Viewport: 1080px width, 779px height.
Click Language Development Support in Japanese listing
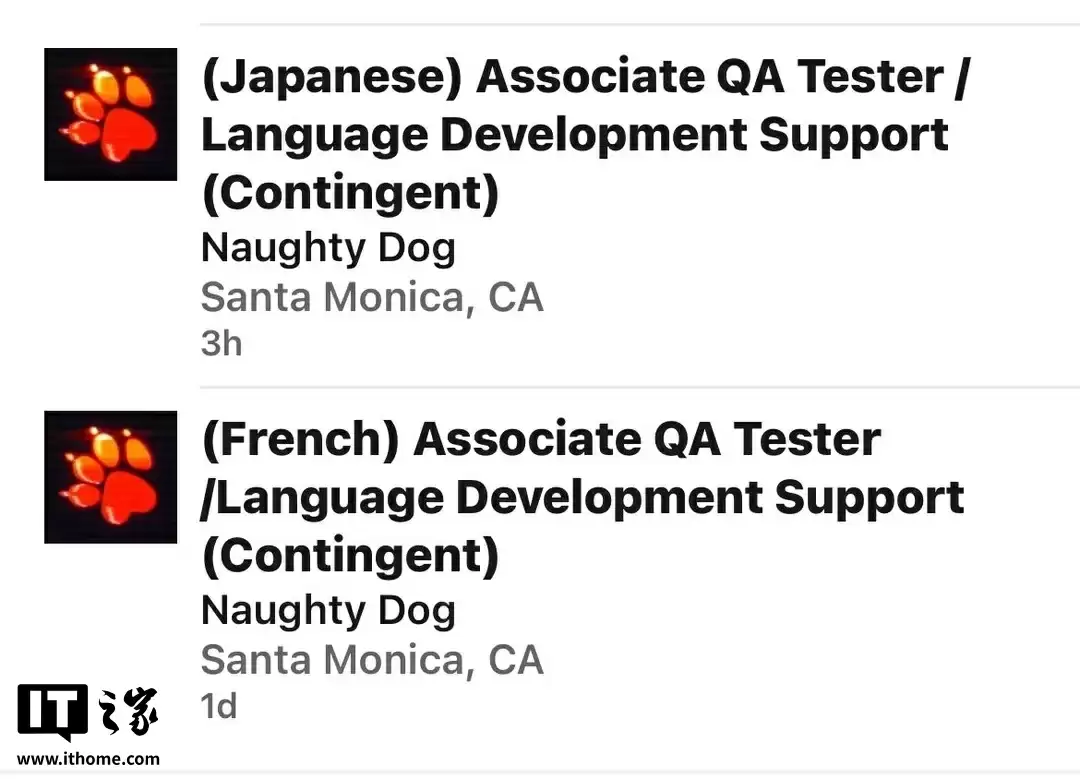pos(574,136)
